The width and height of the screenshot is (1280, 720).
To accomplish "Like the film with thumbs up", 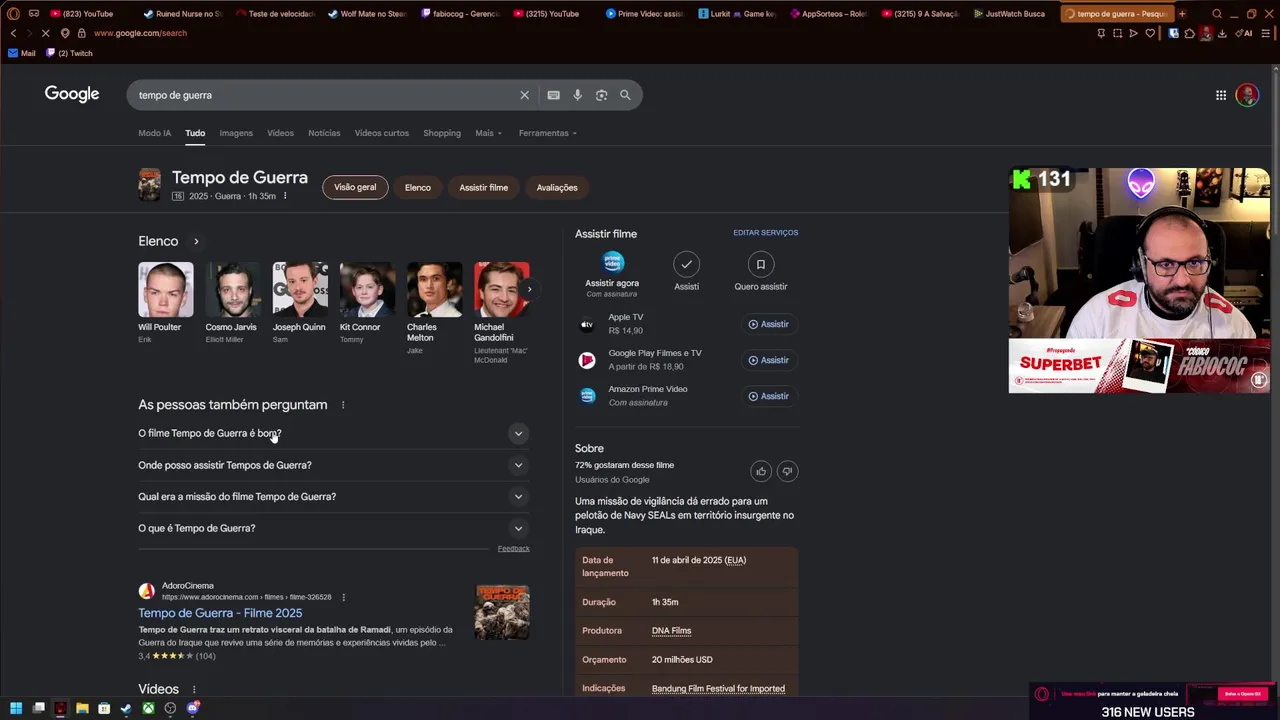I will [761, 471].
